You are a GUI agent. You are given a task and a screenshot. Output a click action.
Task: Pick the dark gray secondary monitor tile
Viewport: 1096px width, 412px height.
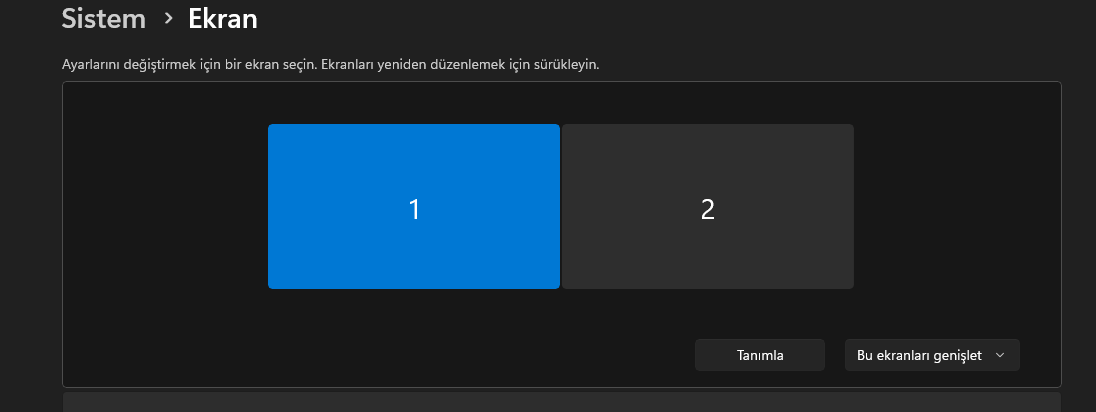point(707,206)
